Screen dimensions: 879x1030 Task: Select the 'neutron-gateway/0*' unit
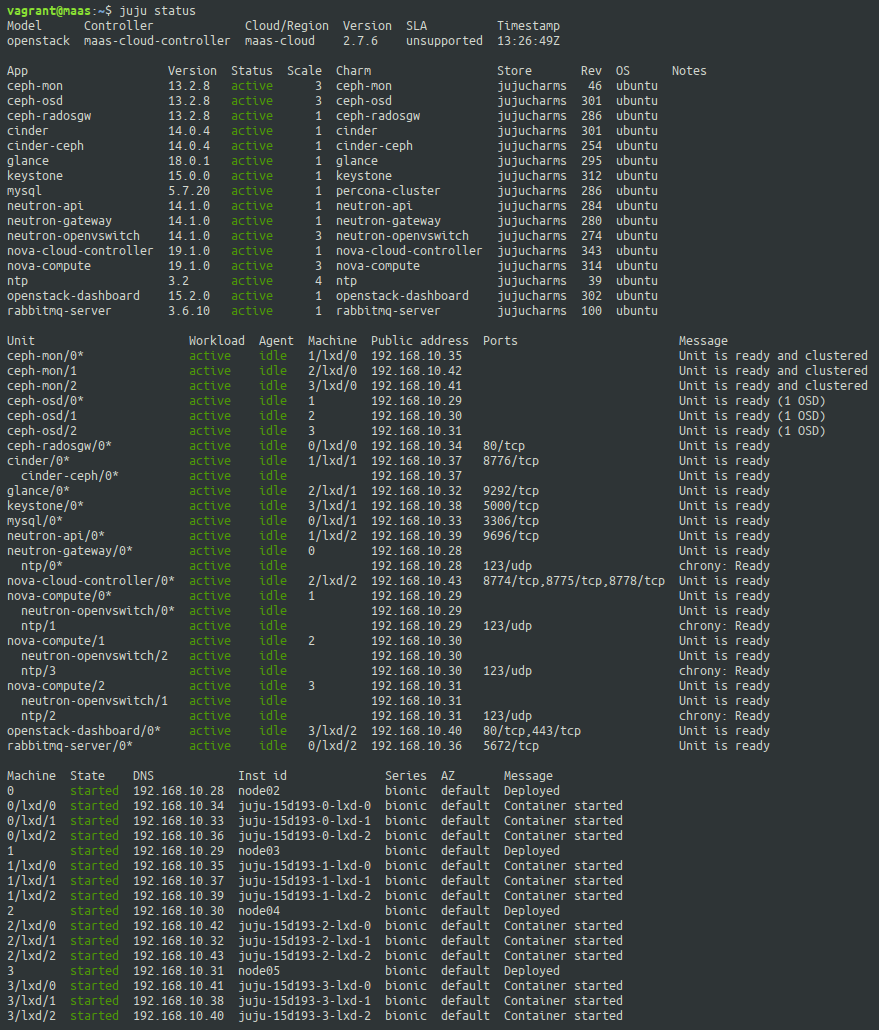point(70,550)
